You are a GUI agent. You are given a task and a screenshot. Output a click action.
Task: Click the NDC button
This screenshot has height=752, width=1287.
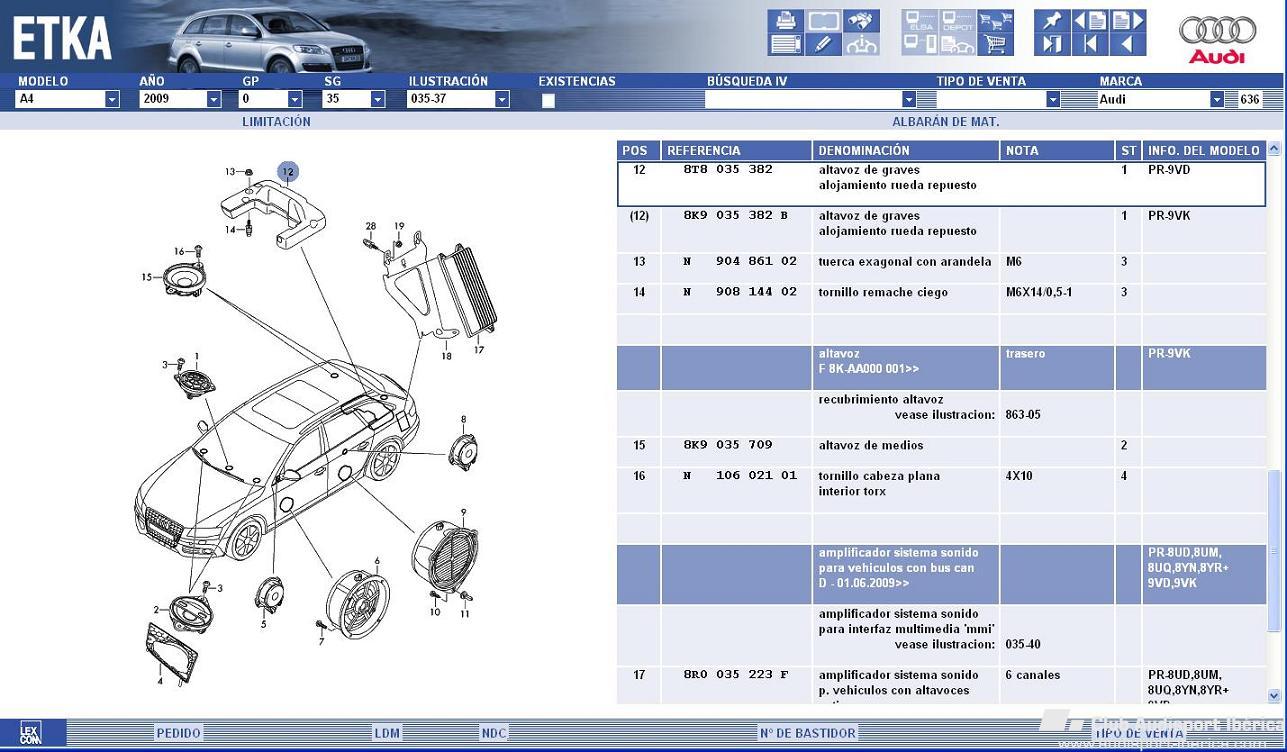click(494, 733)
